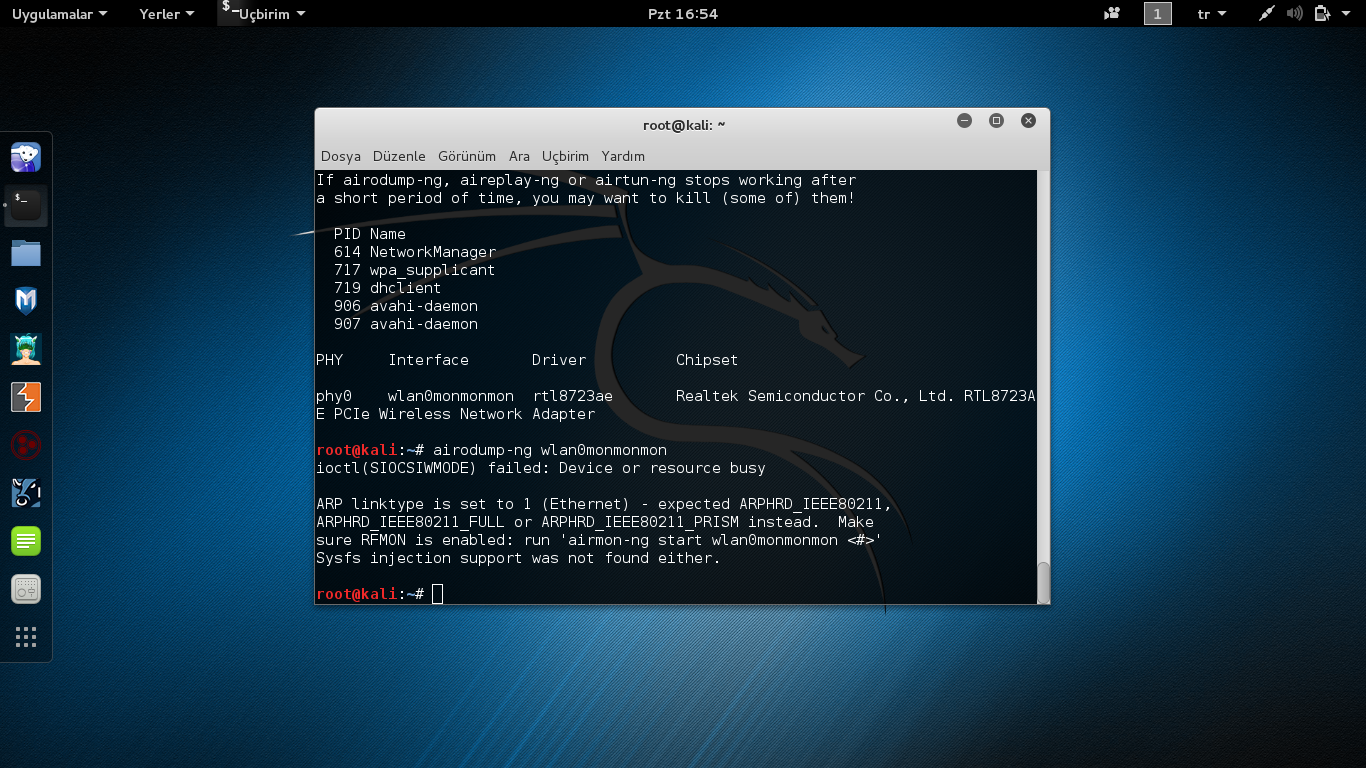Click the 'Chipset' column header text

pos(707,360)
